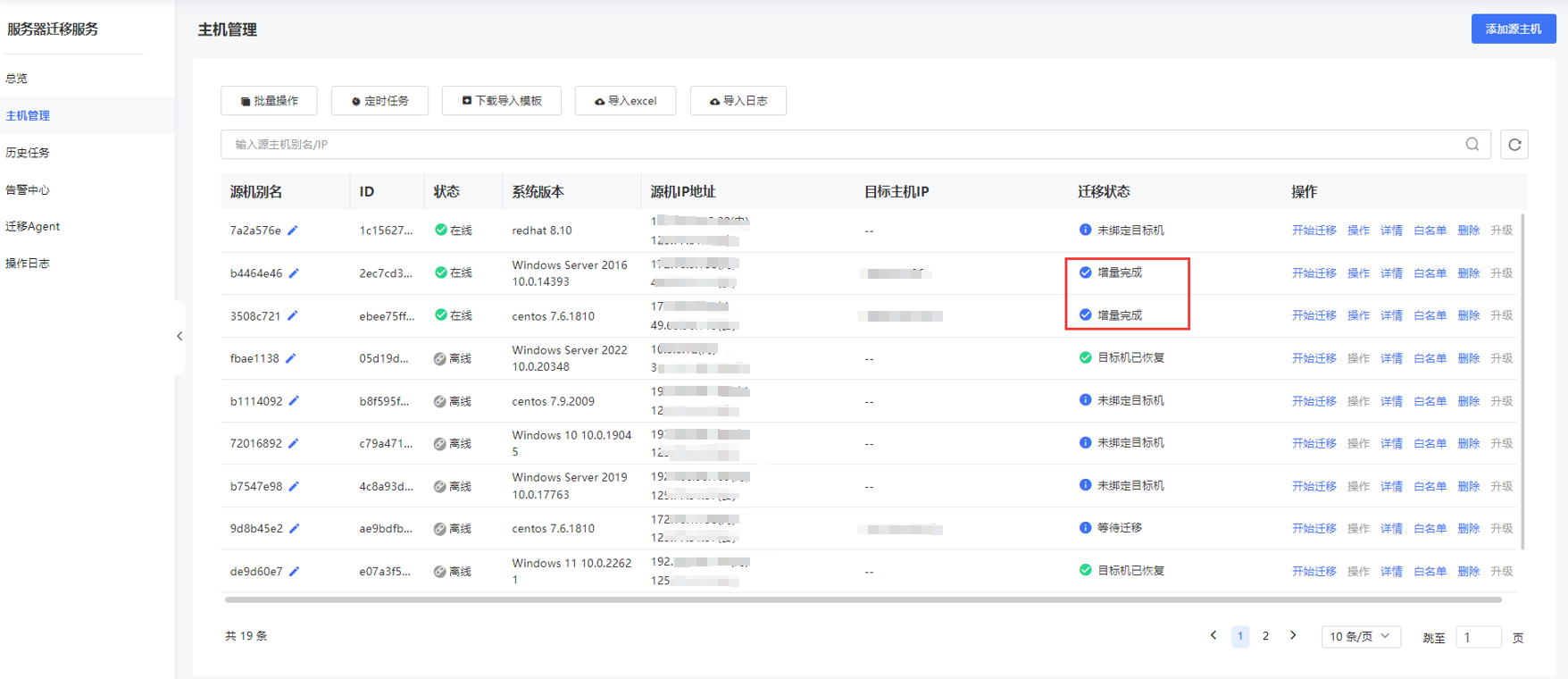Click 操作 link for host 7a2a576e
Screen dimensions: 1568x679
pyautogui.click(x=1358, y=231)
